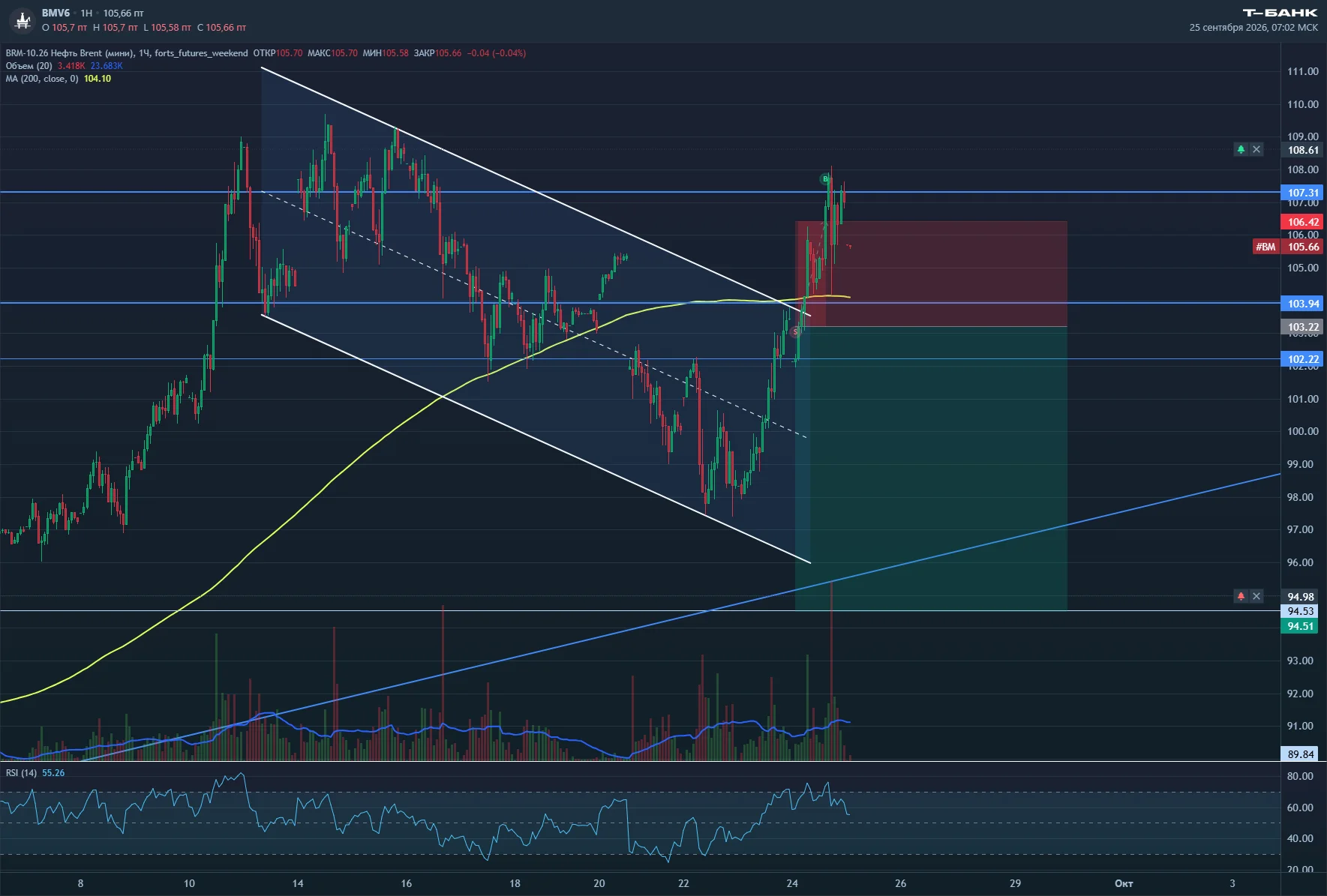Viewport: 1327px width, 896px height.
Task: Click the RSI value 55.26
Action: 53,773
